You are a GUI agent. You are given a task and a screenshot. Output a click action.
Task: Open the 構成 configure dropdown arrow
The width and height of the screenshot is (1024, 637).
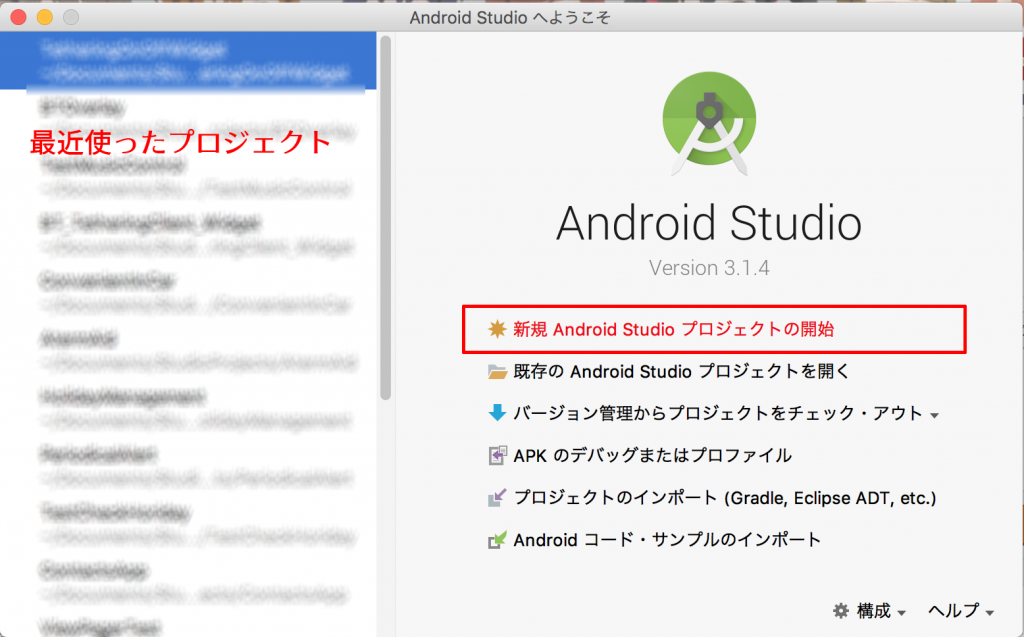(901, 613)
